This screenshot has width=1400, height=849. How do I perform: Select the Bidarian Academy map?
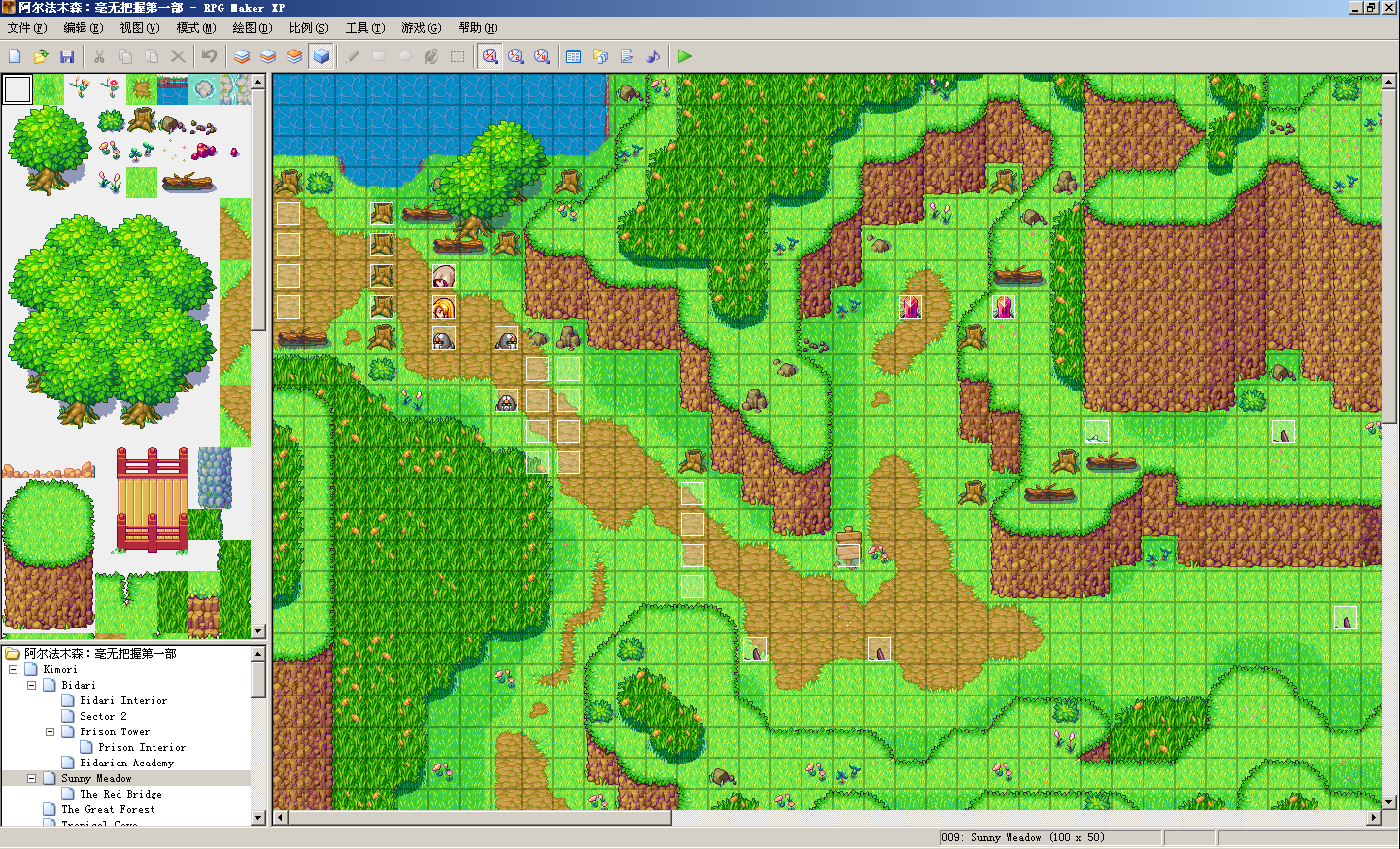126,763
